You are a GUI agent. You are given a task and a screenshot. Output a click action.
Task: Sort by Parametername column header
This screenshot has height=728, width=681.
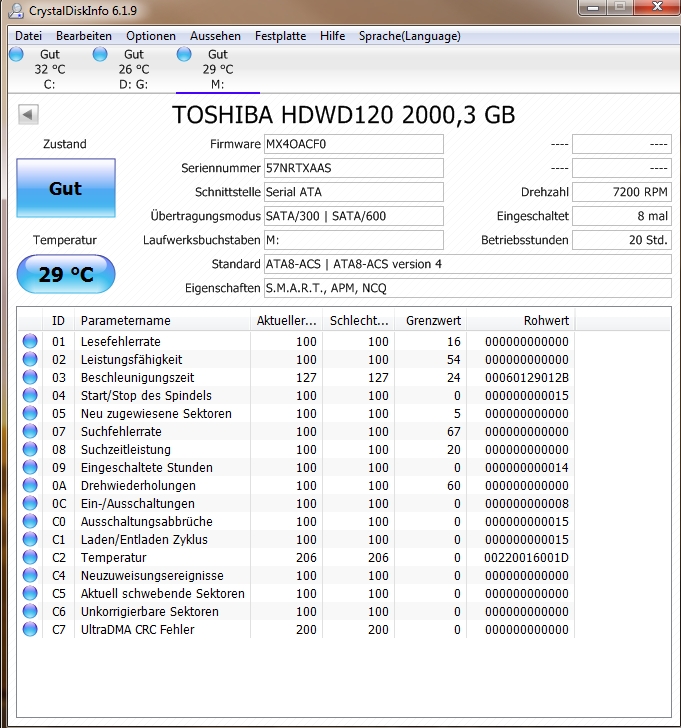[x=162, y=320]
